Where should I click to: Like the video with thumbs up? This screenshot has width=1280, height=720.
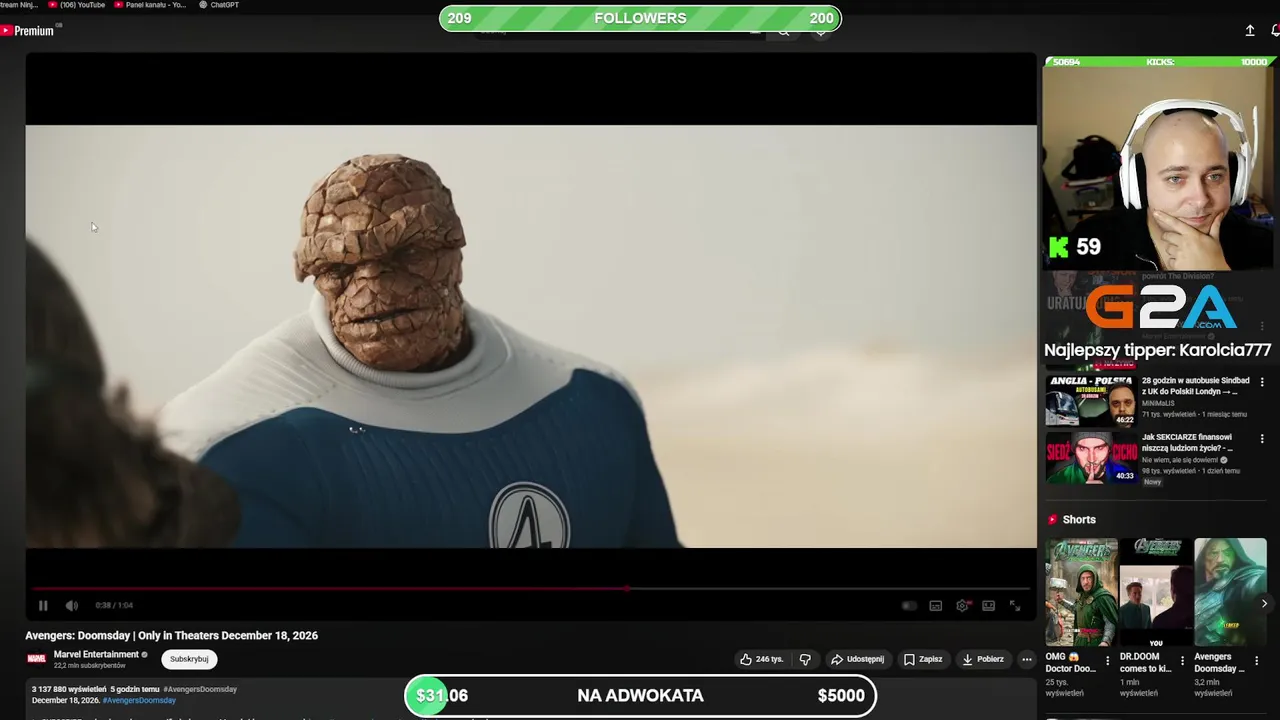pyautogui.click(x=746, y=659)
